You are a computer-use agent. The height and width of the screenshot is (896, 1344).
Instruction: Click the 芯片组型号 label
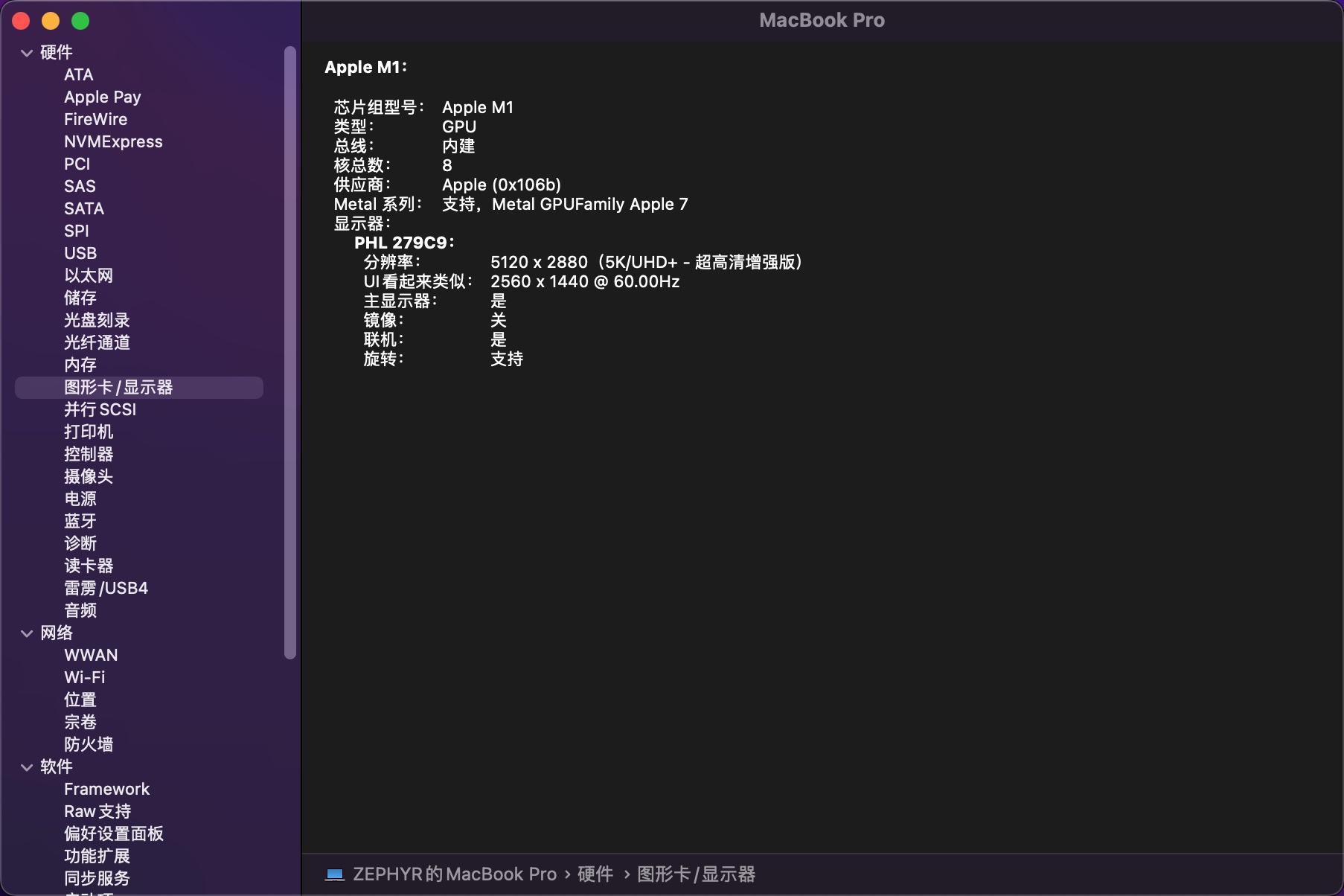[379, 108]
